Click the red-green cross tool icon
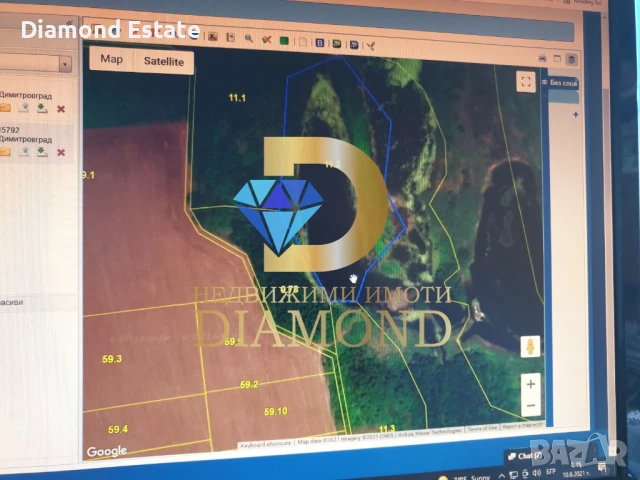640x480 pixels. (x=267, y=40)
